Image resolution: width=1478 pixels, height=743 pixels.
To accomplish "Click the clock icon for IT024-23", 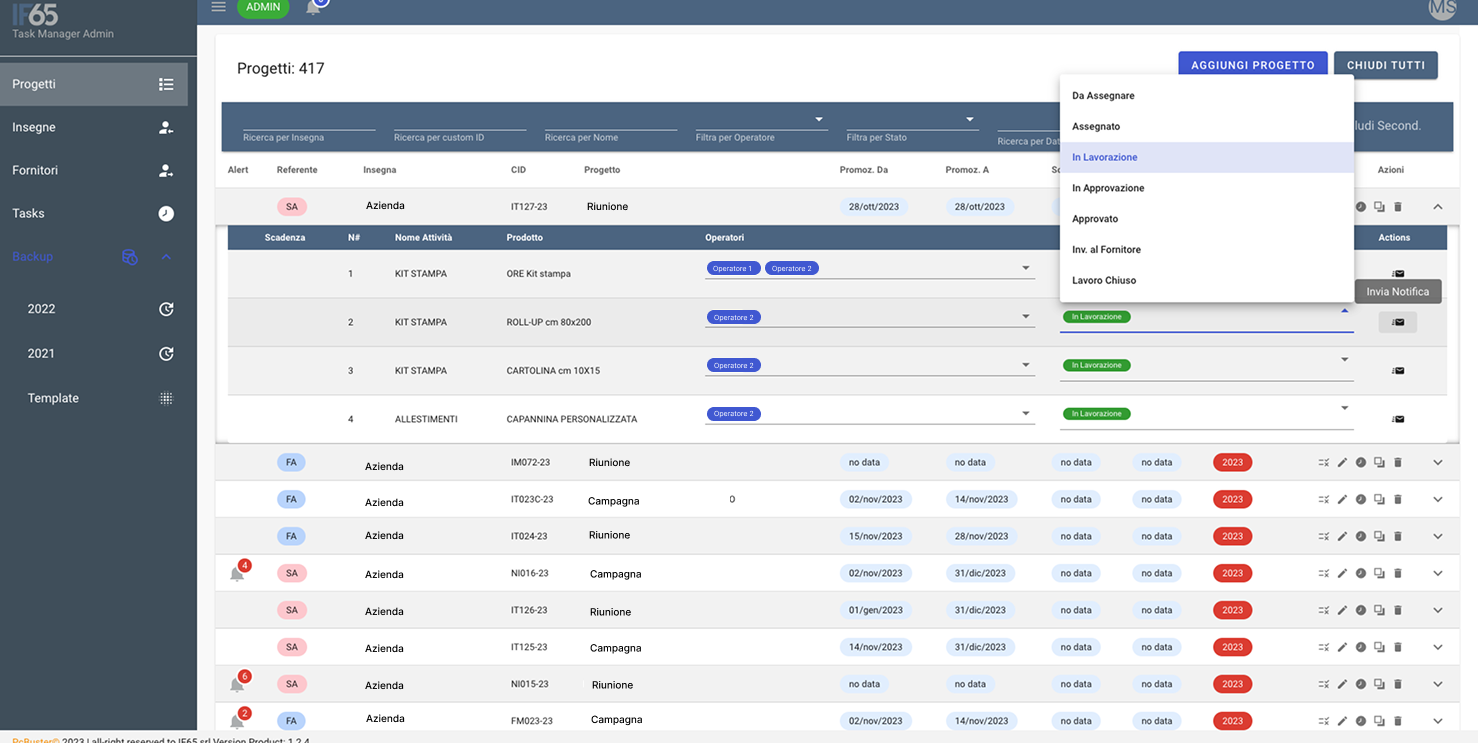I will click(x=1360, y=536).
